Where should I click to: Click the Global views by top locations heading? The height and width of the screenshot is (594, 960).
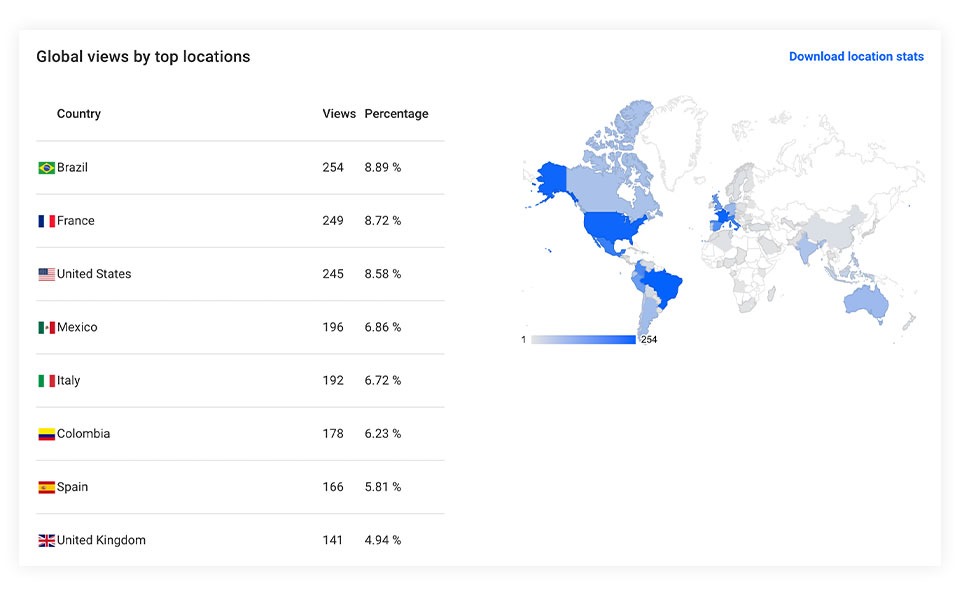tap(143, 57)
